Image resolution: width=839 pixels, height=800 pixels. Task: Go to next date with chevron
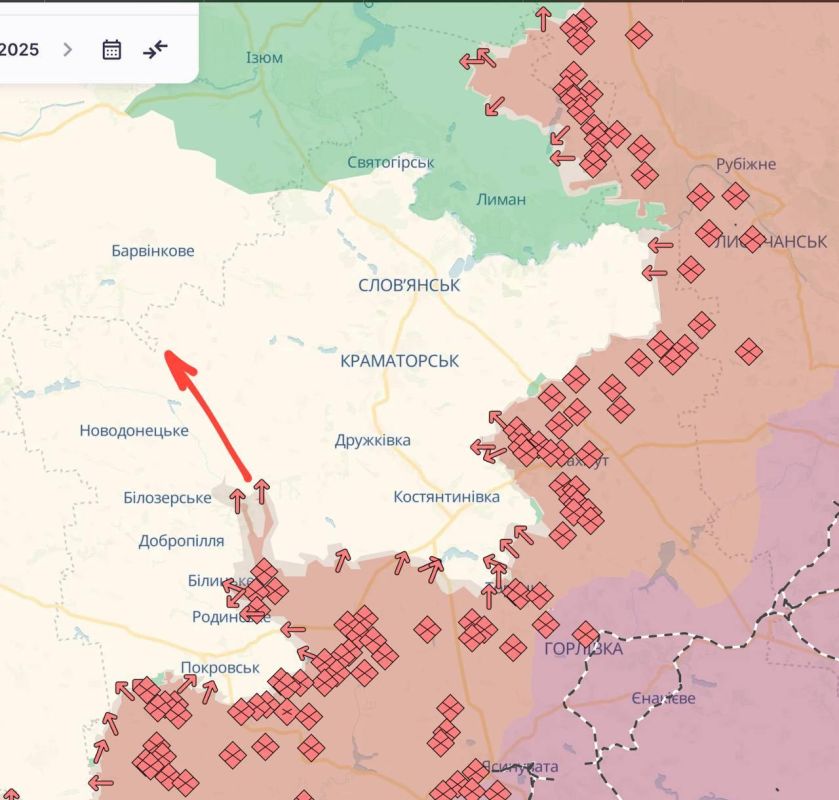point(68,49)
